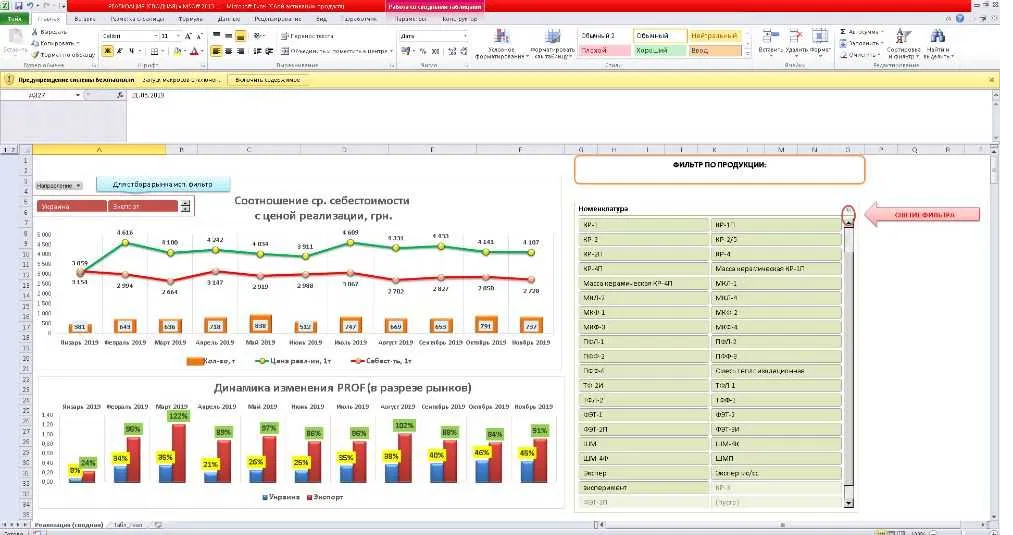Click the red clear filter arrow button
Image resolution: width=1013 pixels, height=535 pixels.
click(x=923, y=215)
